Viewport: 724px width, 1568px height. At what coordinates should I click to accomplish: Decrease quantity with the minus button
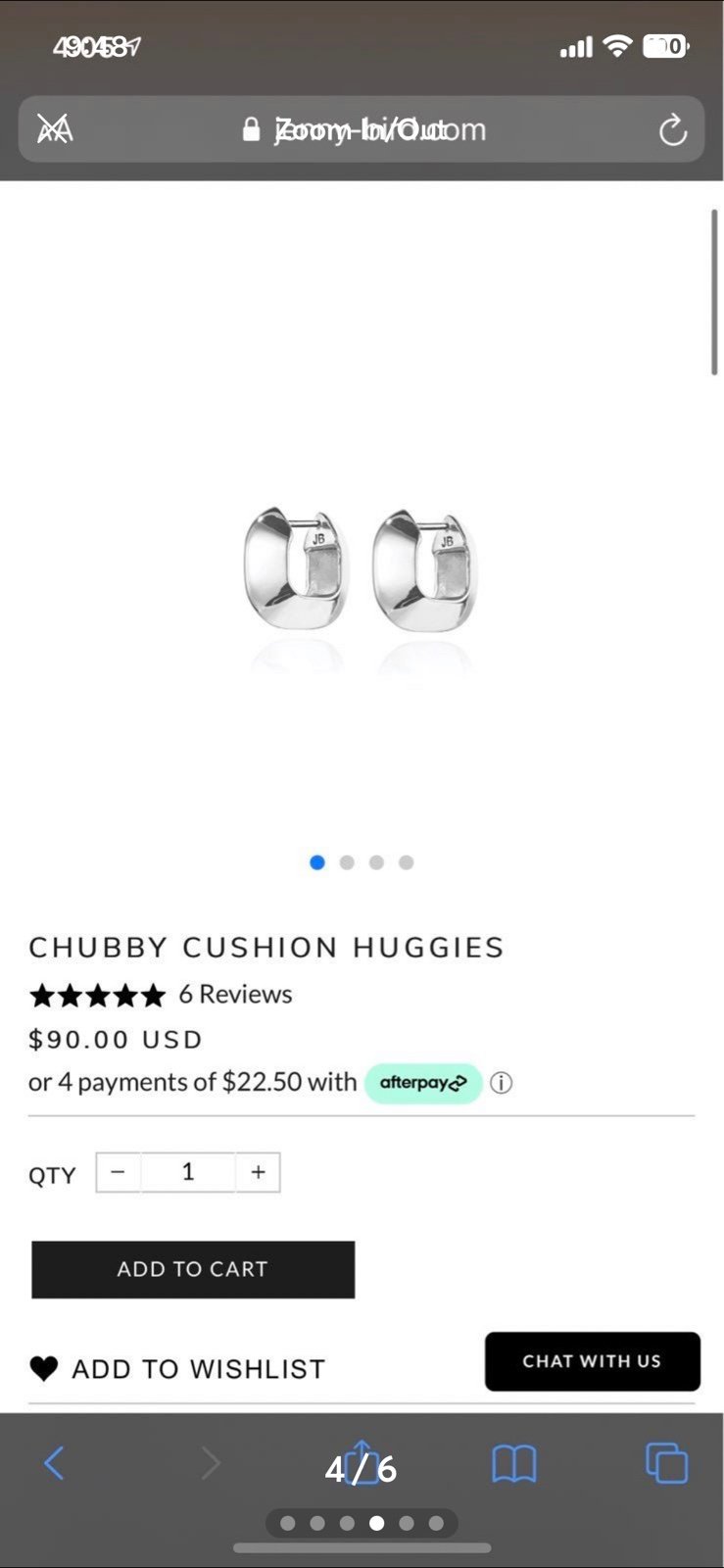[x=119, y=1172]
